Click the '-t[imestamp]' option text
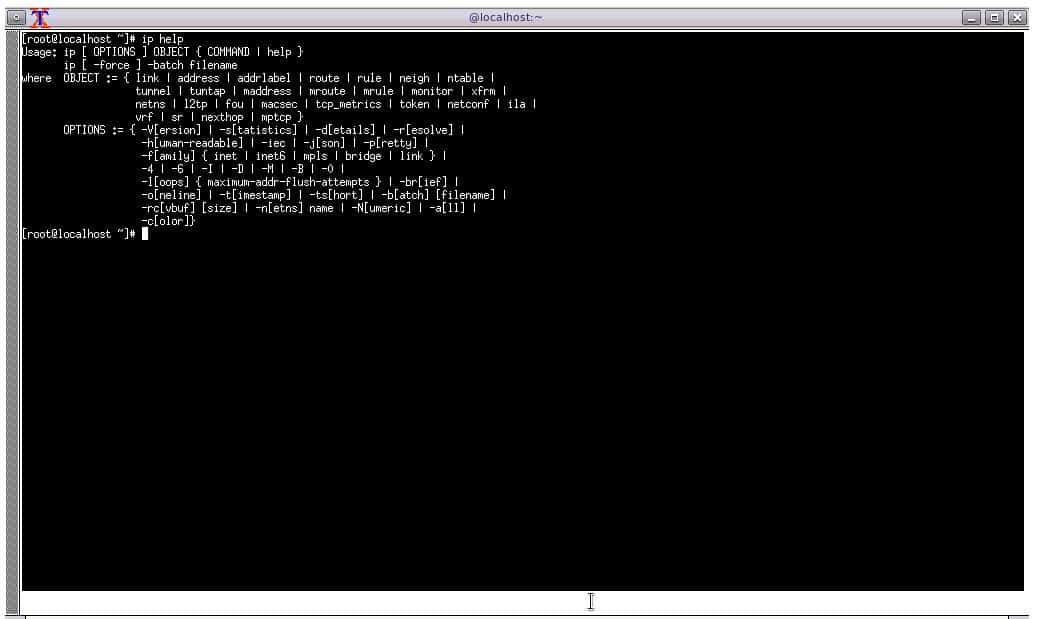Viewport: 1039px width, 619px height. point(255,196)
